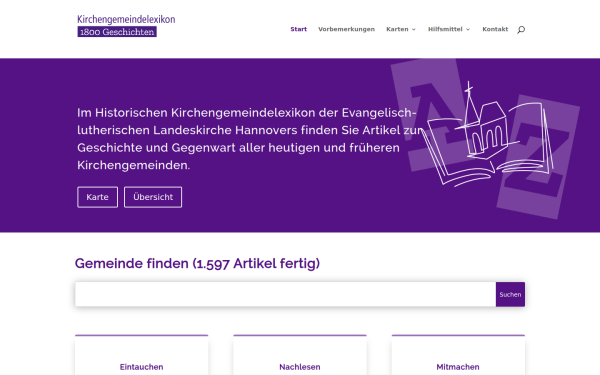Select the Nachlesen card heading
This screenshot has width=600, height=375.
pos(300,367)
